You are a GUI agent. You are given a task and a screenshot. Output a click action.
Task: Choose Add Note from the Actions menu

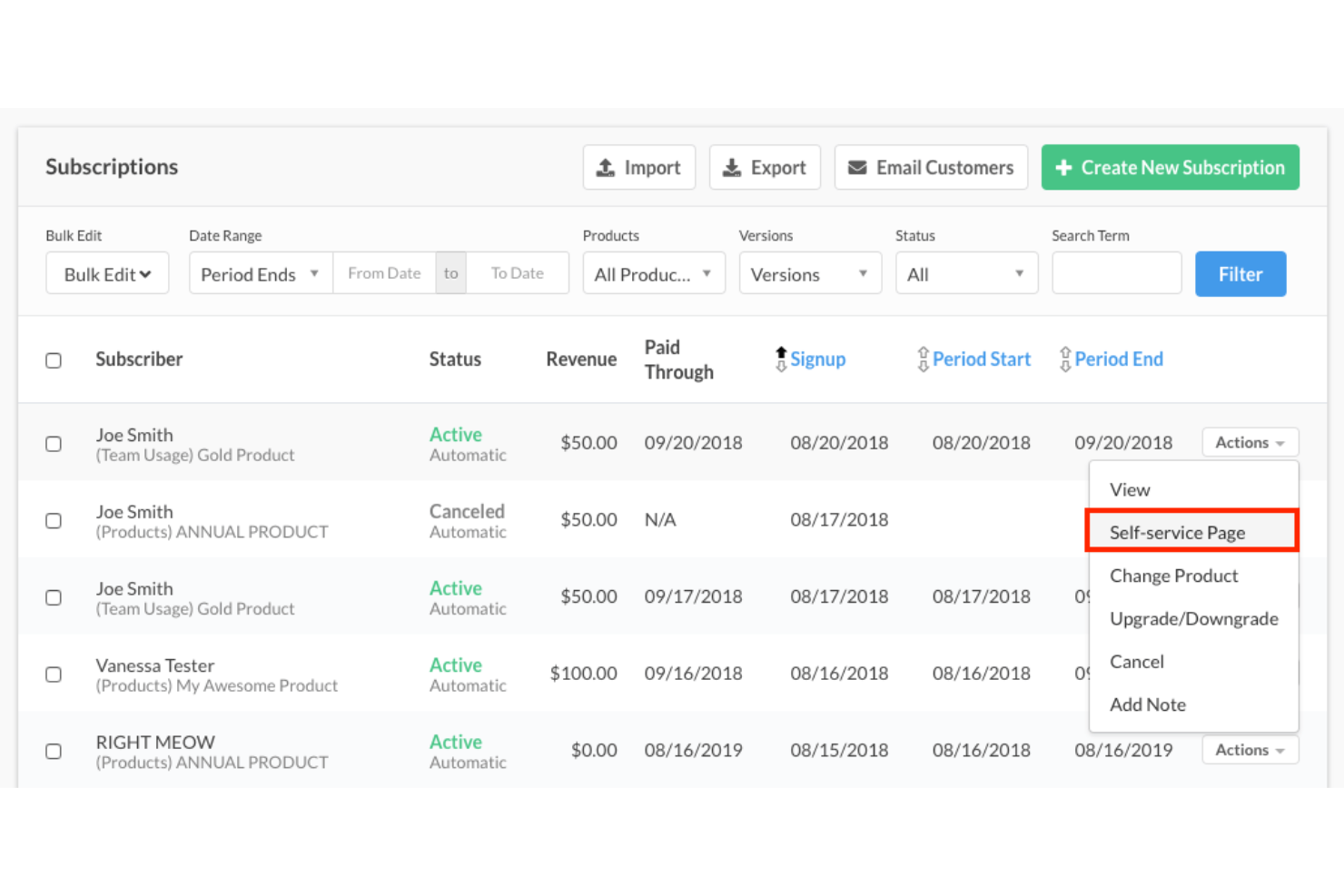click(1147, 704)
